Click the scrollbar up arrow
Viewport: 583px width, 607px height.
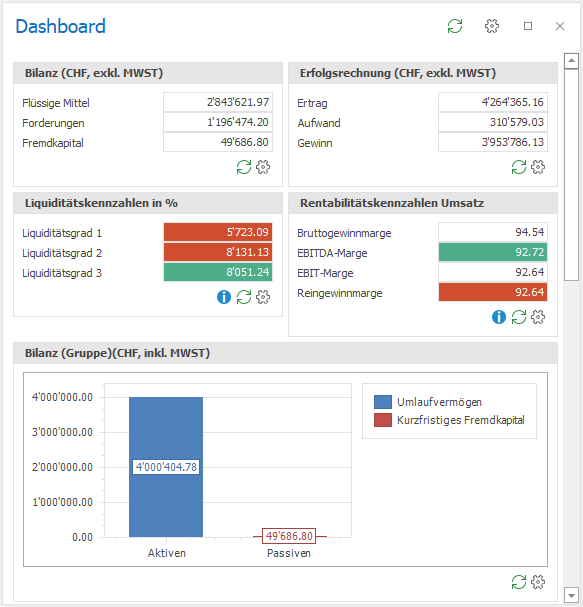coord(571,61)
